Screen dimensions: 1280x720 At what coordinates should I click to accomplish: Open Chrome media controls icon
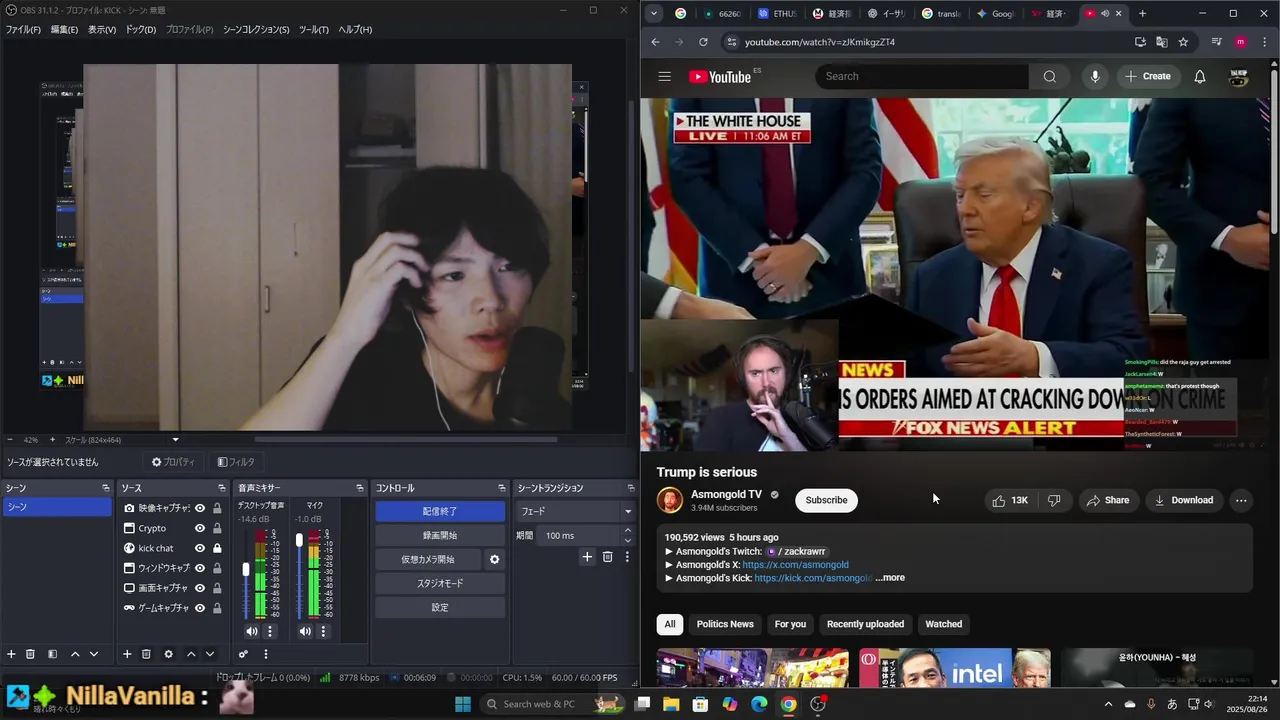[1216, 42]
